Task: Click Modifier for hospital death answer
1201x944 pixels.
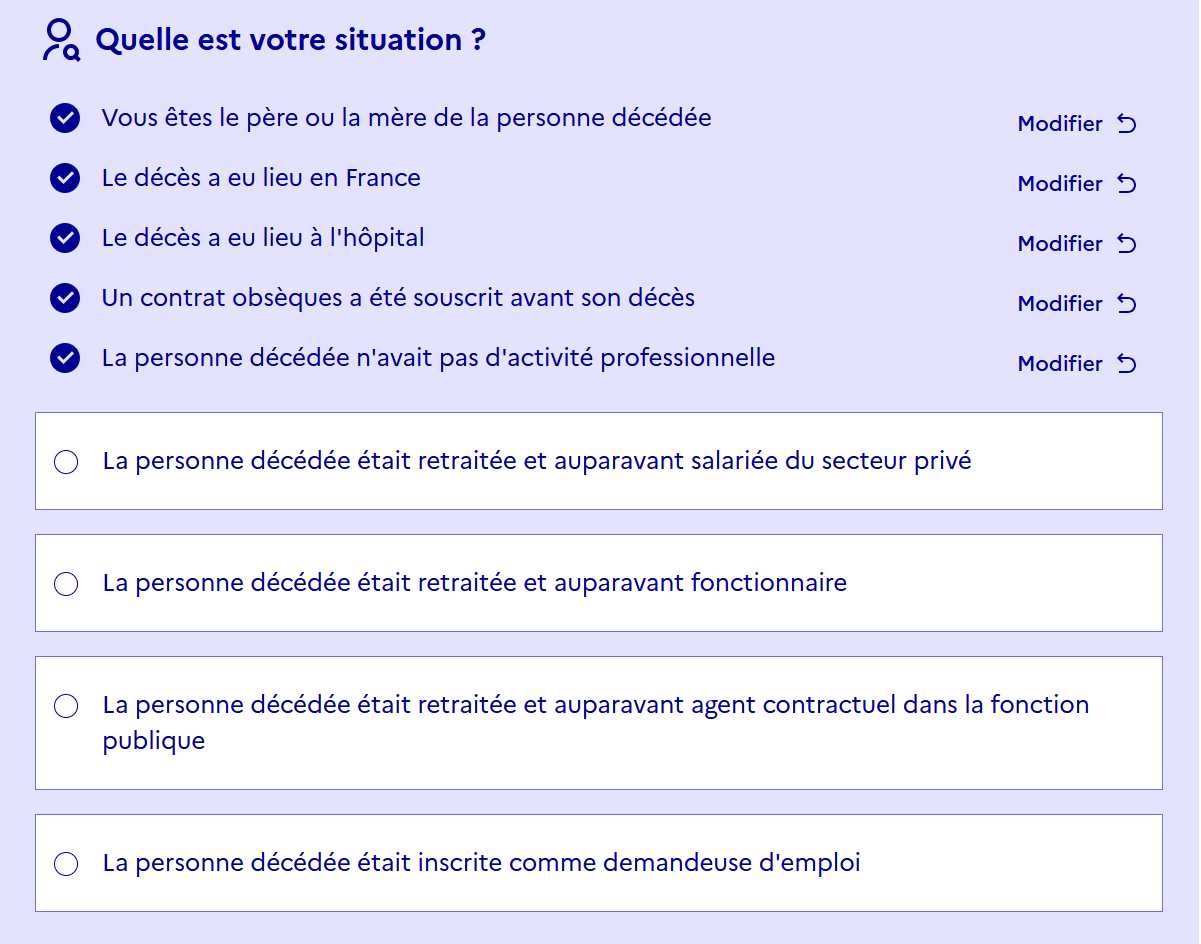Action: [x=1060, y=244]
